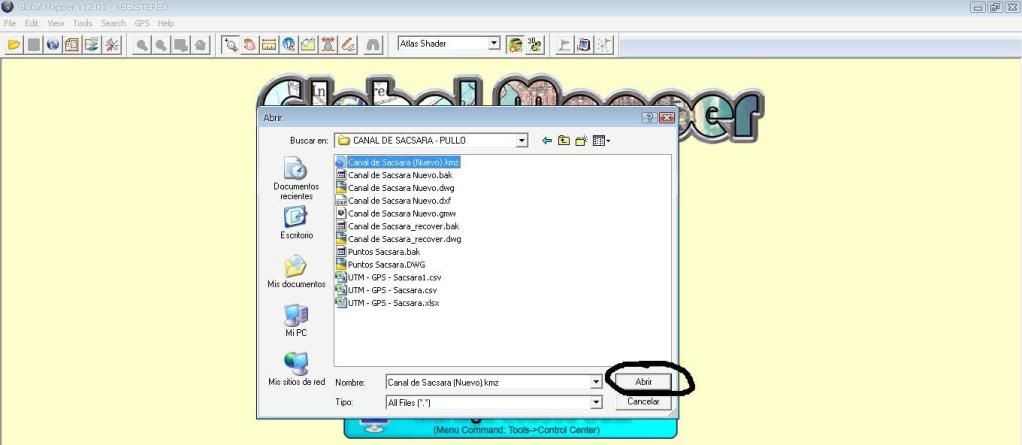Go back using the green arrow icon

547,140
